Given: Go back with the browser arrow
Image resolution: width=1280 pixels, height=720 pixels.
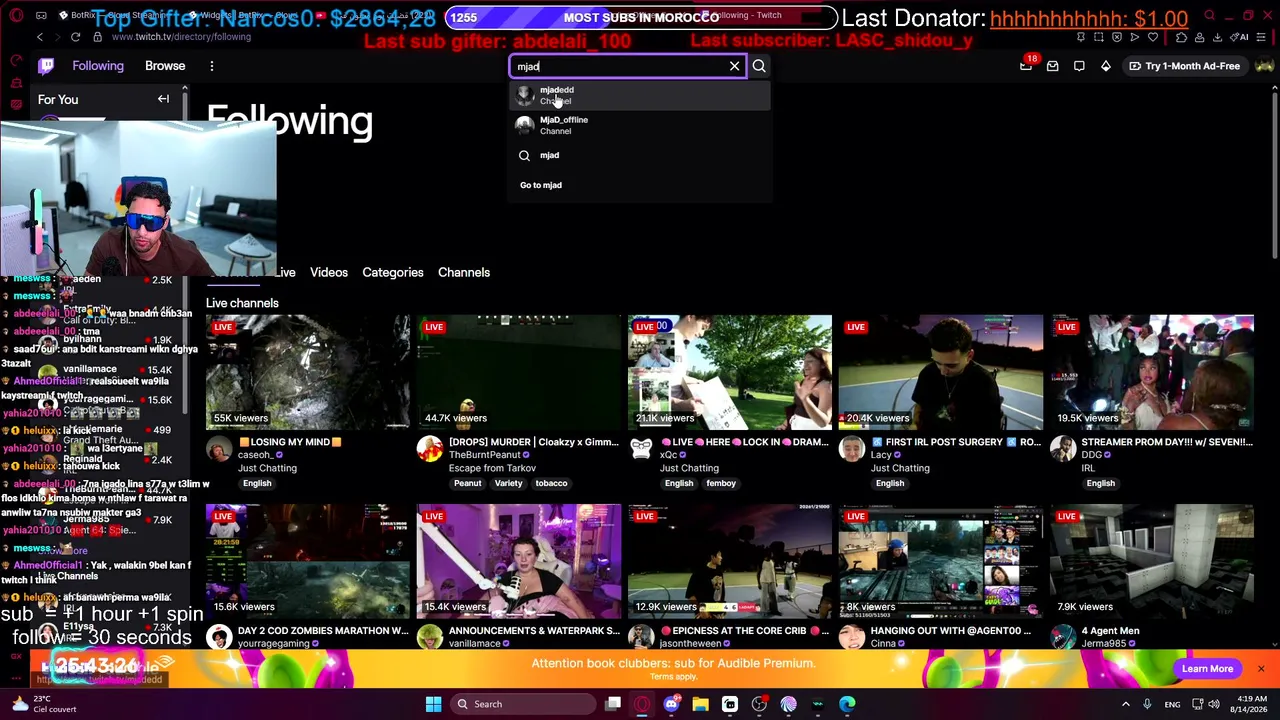Looking at the screenshot, I should (40, 37).
